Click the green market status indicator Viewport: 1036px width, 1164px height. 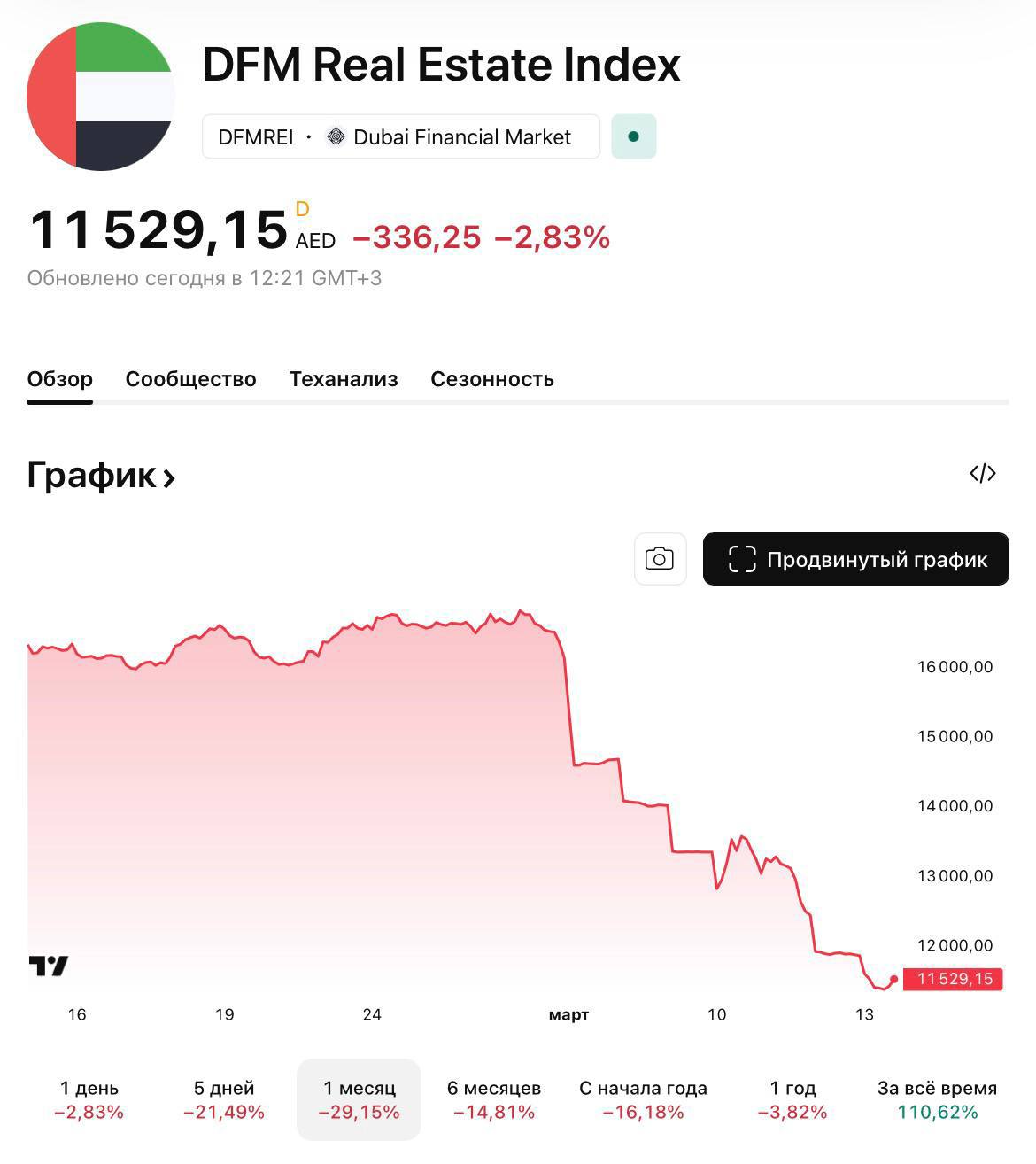(x=633, y=136)
